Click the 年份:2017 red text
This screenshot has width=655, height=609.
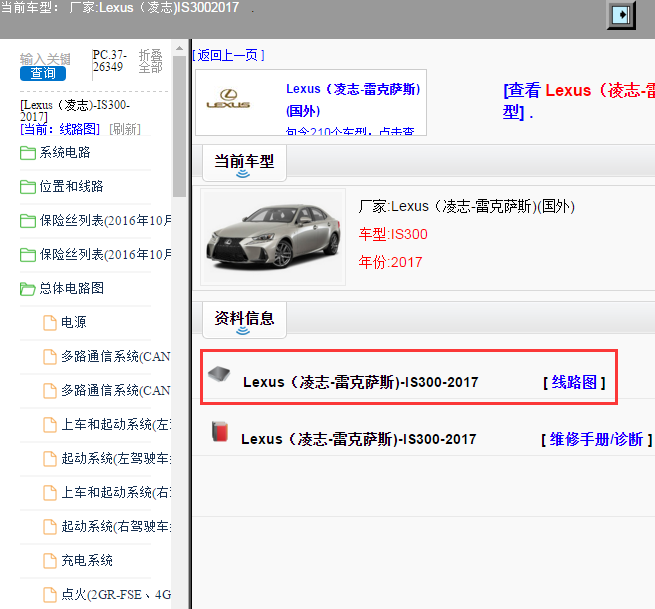390,262
